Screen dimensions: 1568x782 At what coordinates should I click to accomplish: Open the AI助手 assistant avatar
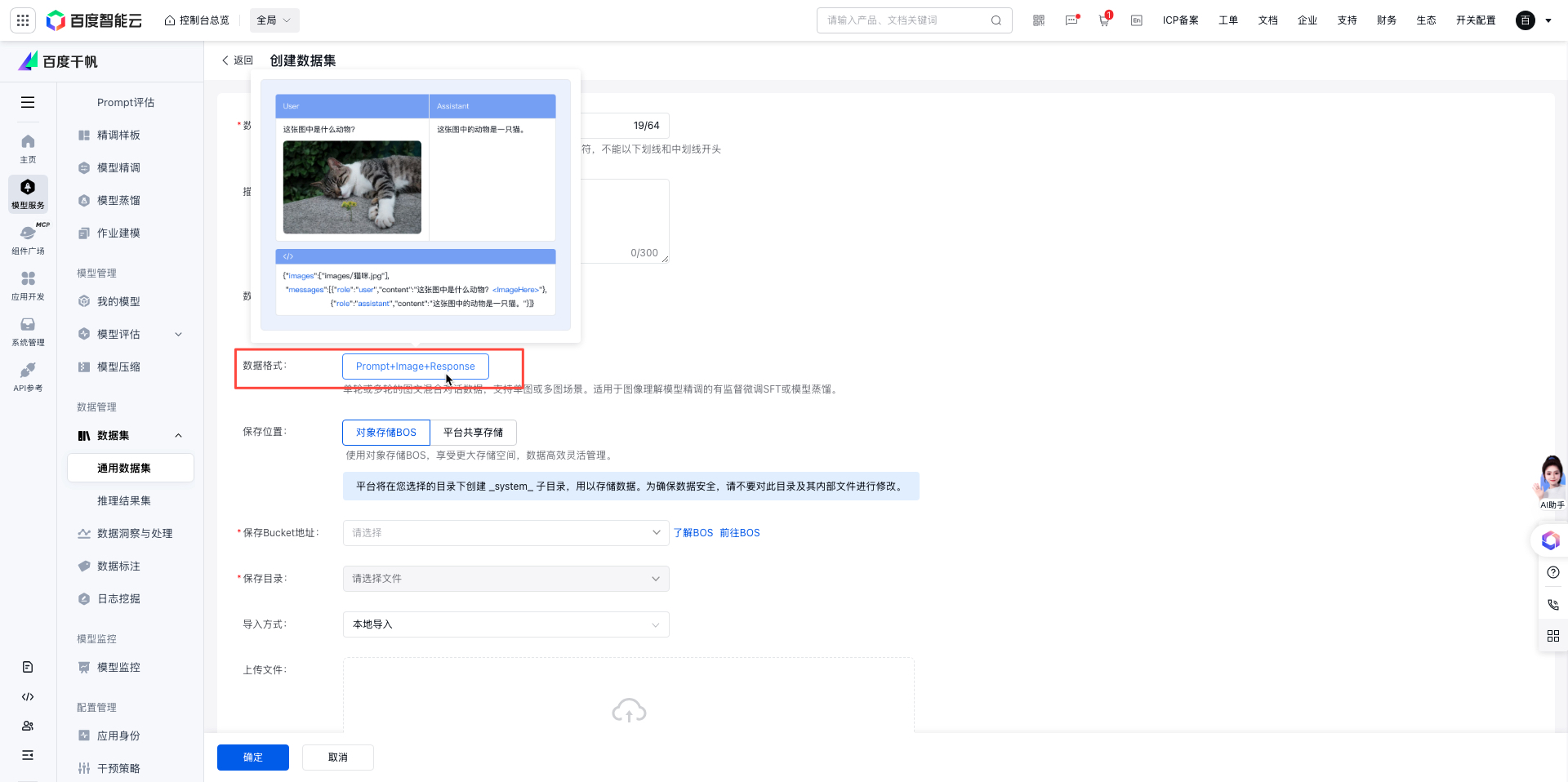point(1551,480)
